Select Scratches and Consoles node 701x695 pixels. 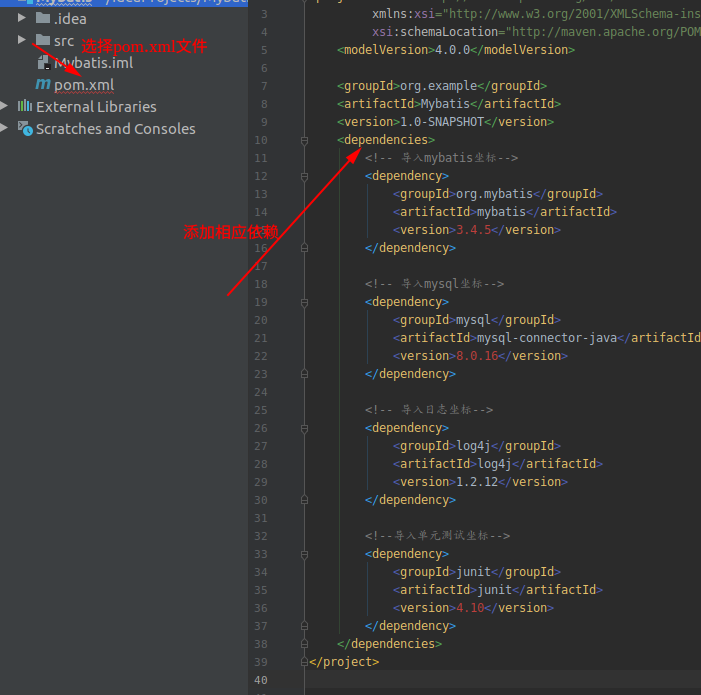tap(116, 129)
